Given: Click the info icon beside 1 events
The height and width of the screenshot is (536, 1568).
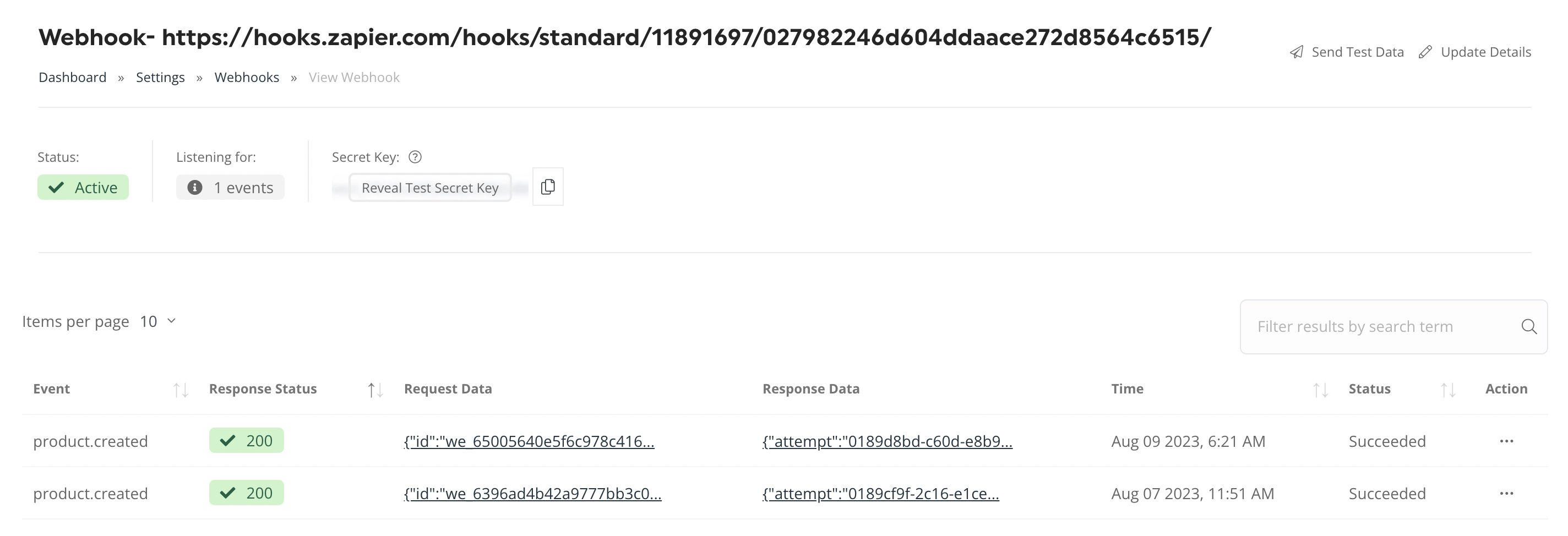Looking at the screenshot, I should pyautogui.click(x=195, y=188).
